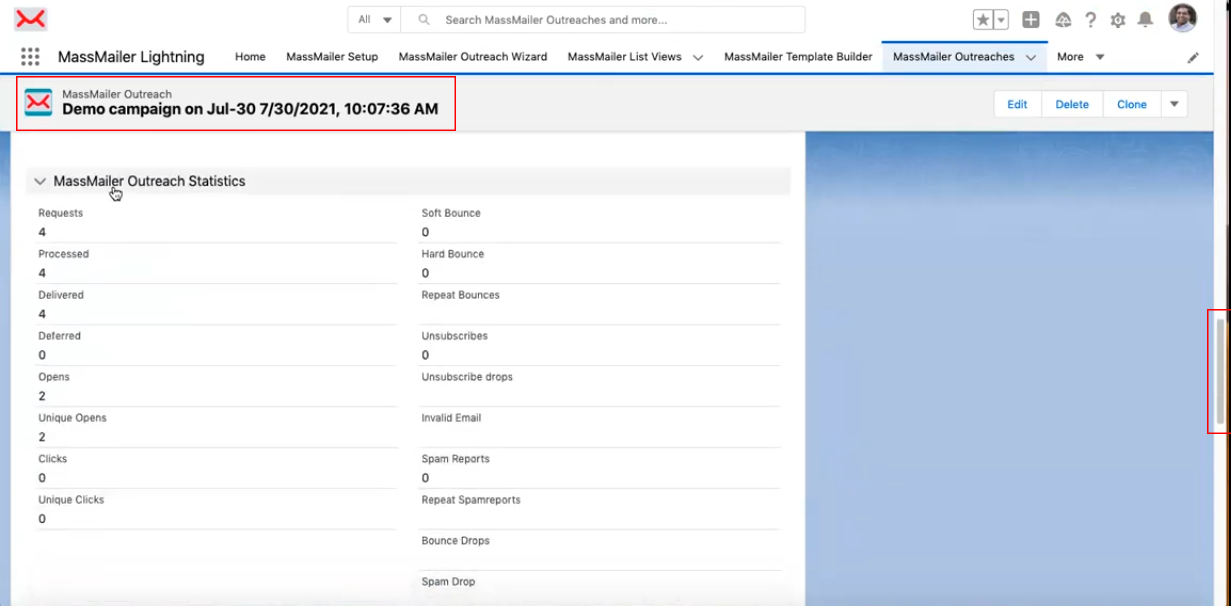The image size is (1231, 606).
Task: Click the Repeat Bounces field label
Action: point(461,295)
